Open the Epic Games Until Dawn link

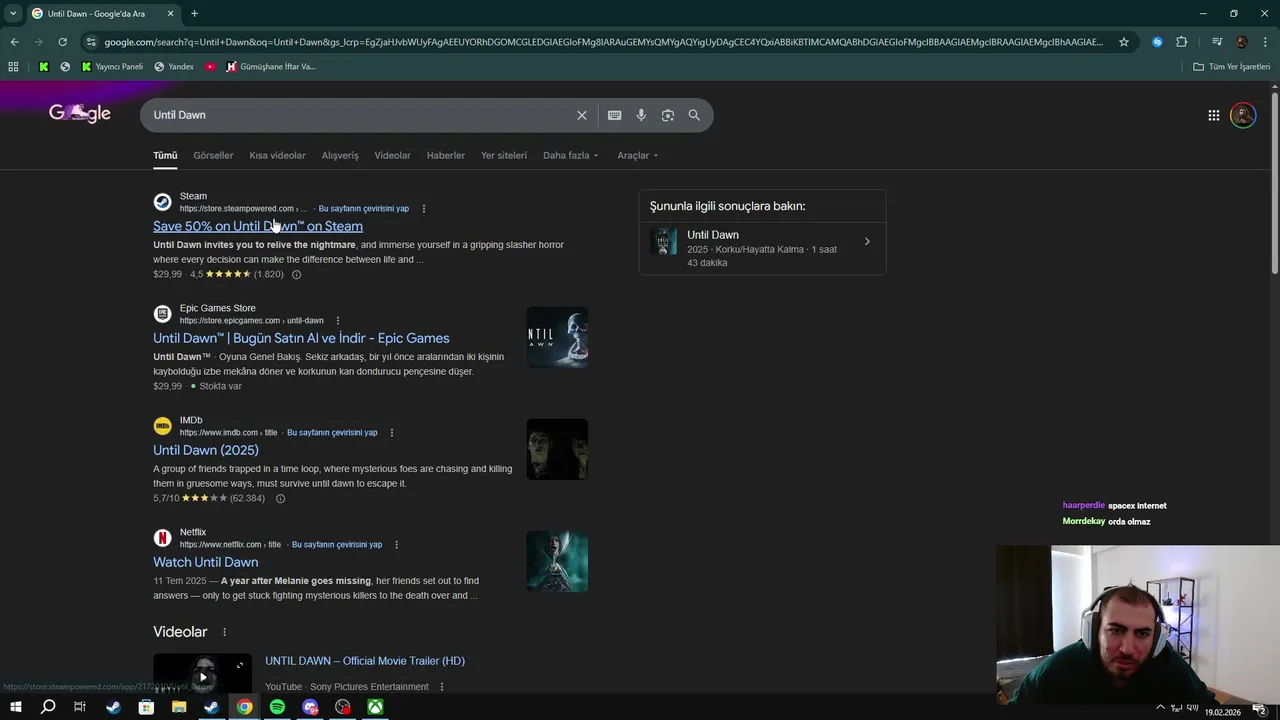(301, 338)
